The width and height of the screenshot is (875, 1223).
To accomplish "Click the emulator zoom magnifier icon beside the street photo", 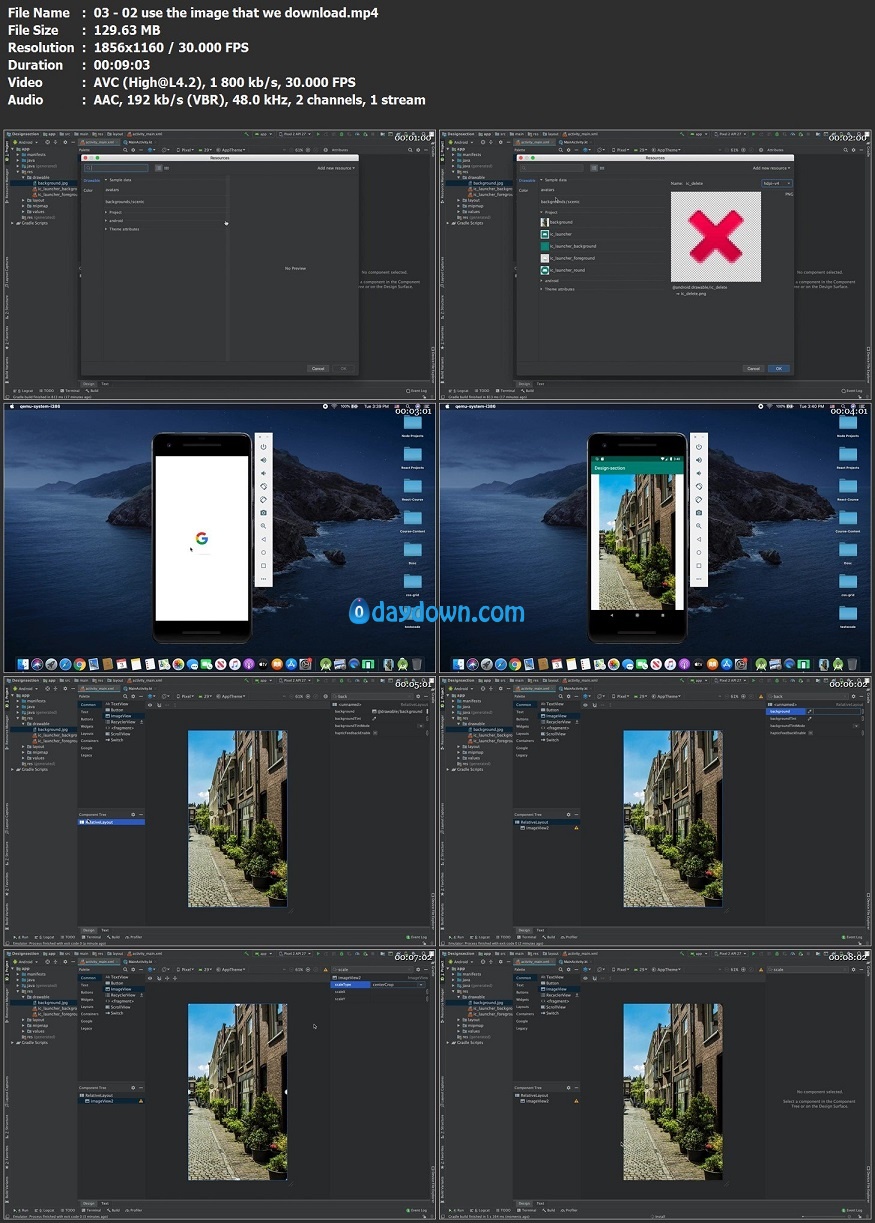I will tap(698, 526).
